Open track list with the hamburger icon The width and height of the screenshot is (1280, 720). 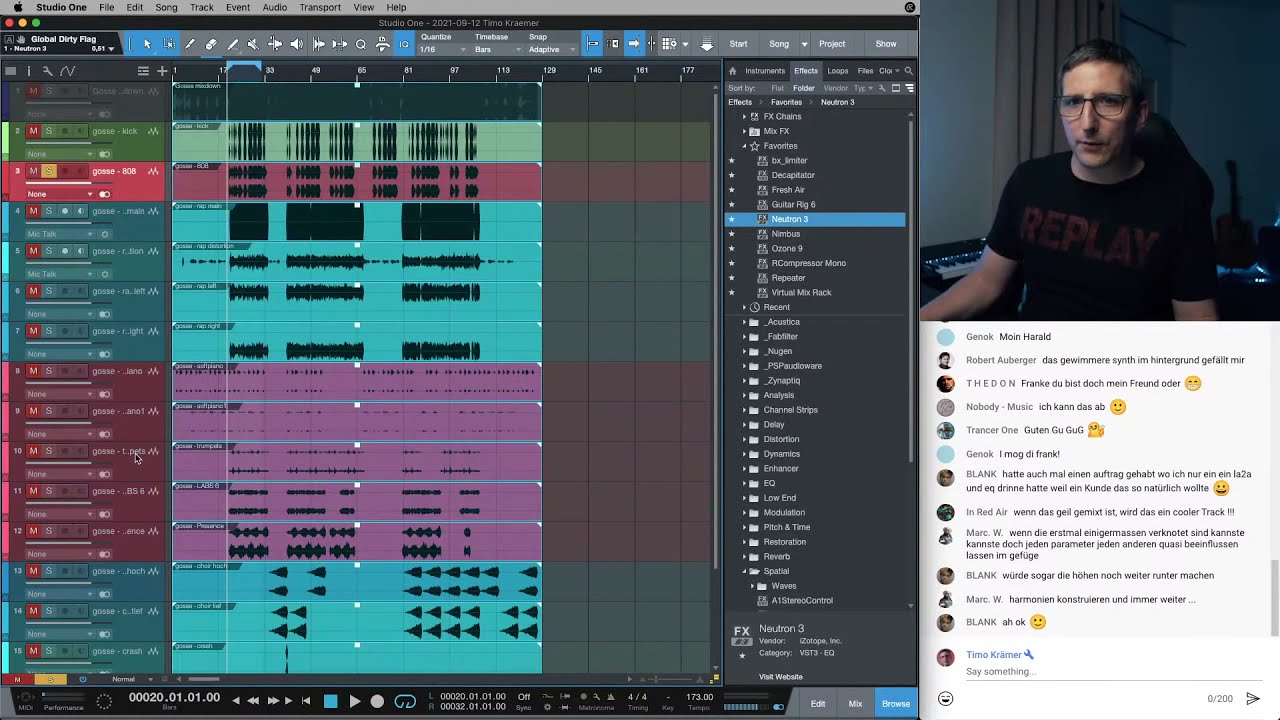[x=143, y=71]
